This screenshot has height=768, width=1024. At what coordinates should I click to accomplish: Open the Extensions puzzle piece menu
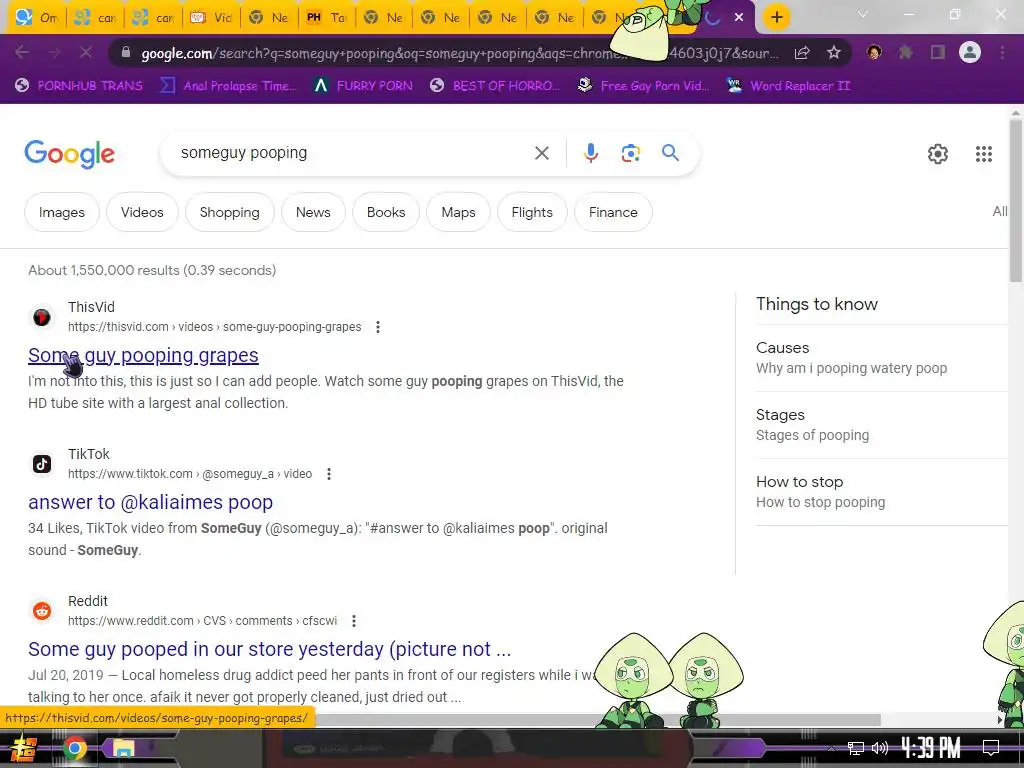coord(906,52)
